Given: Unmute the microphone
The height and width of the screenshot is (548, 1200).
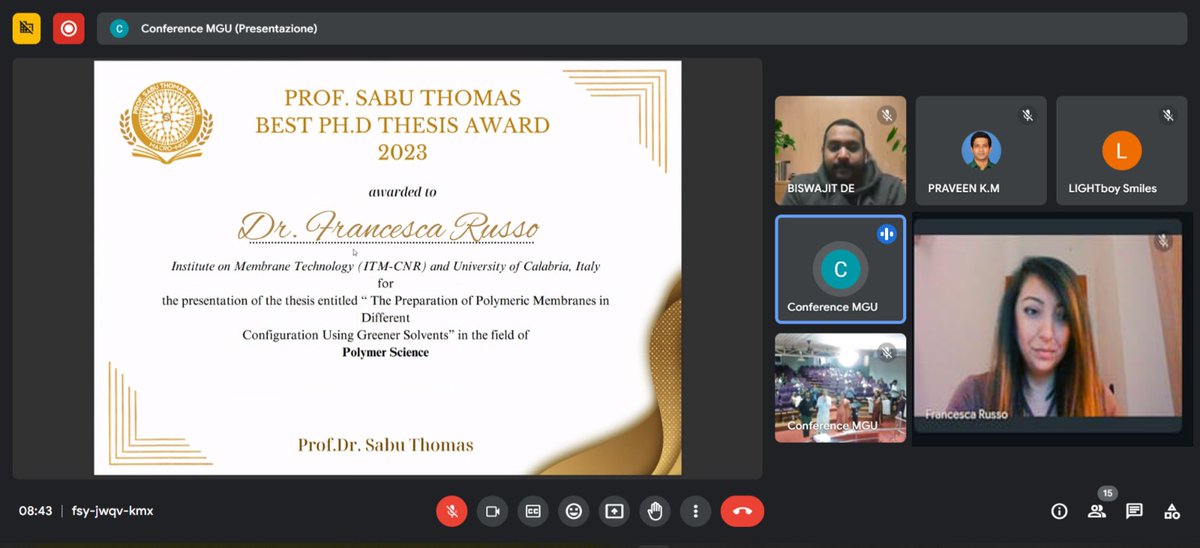Looking at the screenshot, I should 452,511.
